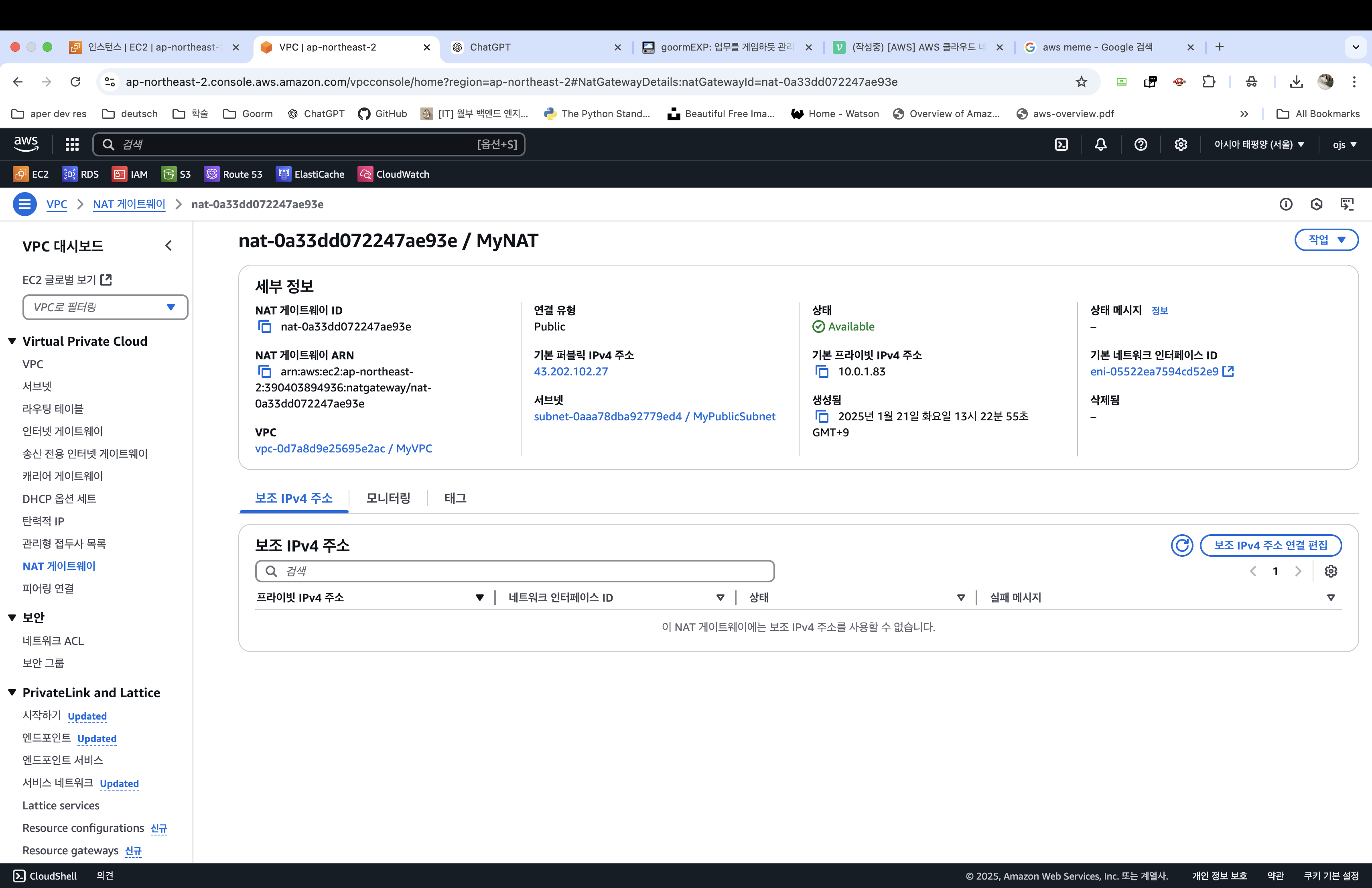
Task: Open 보안 그룹 in the sidebar
Action: tap(43, 663)
